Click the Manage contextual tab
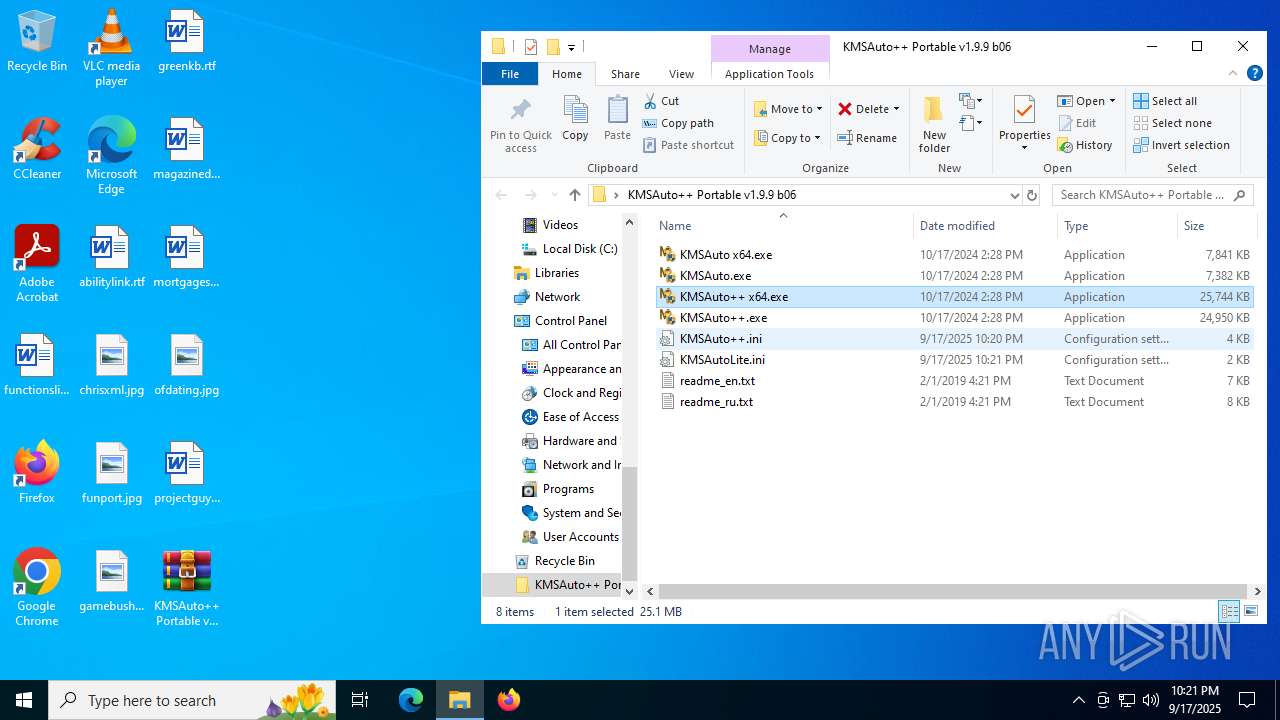The height and width of the screenshot is (720, 1280). [770, 48]
